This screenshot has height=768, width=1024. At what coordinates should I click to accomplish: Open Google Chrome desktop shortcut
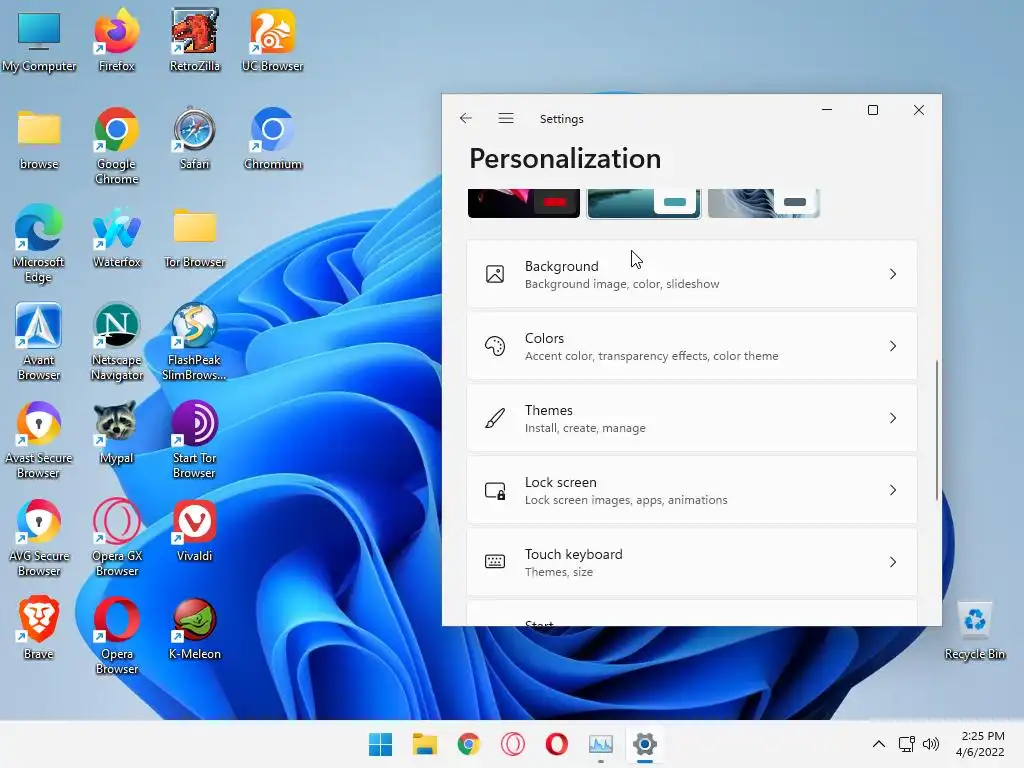(x=116, y=146)
